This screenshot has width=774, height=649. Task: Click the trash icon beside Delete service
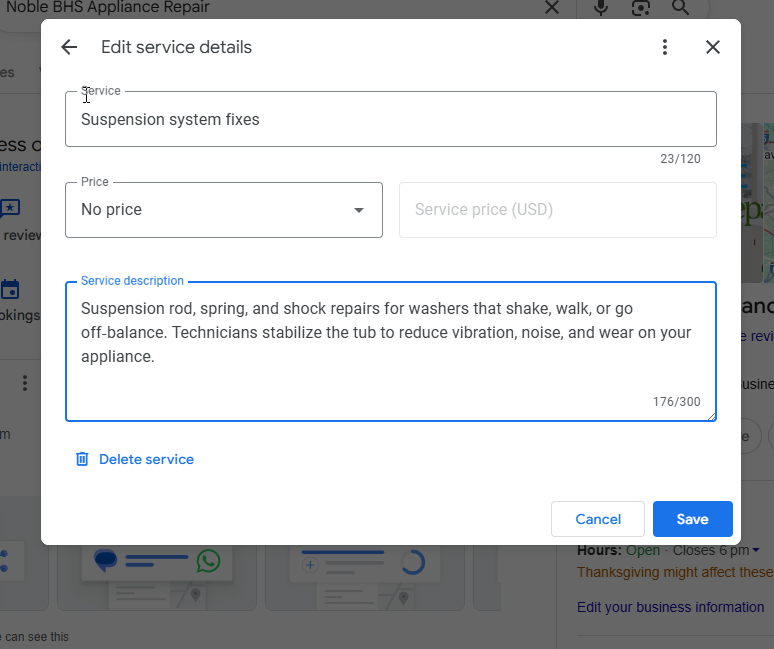(82, 459)
